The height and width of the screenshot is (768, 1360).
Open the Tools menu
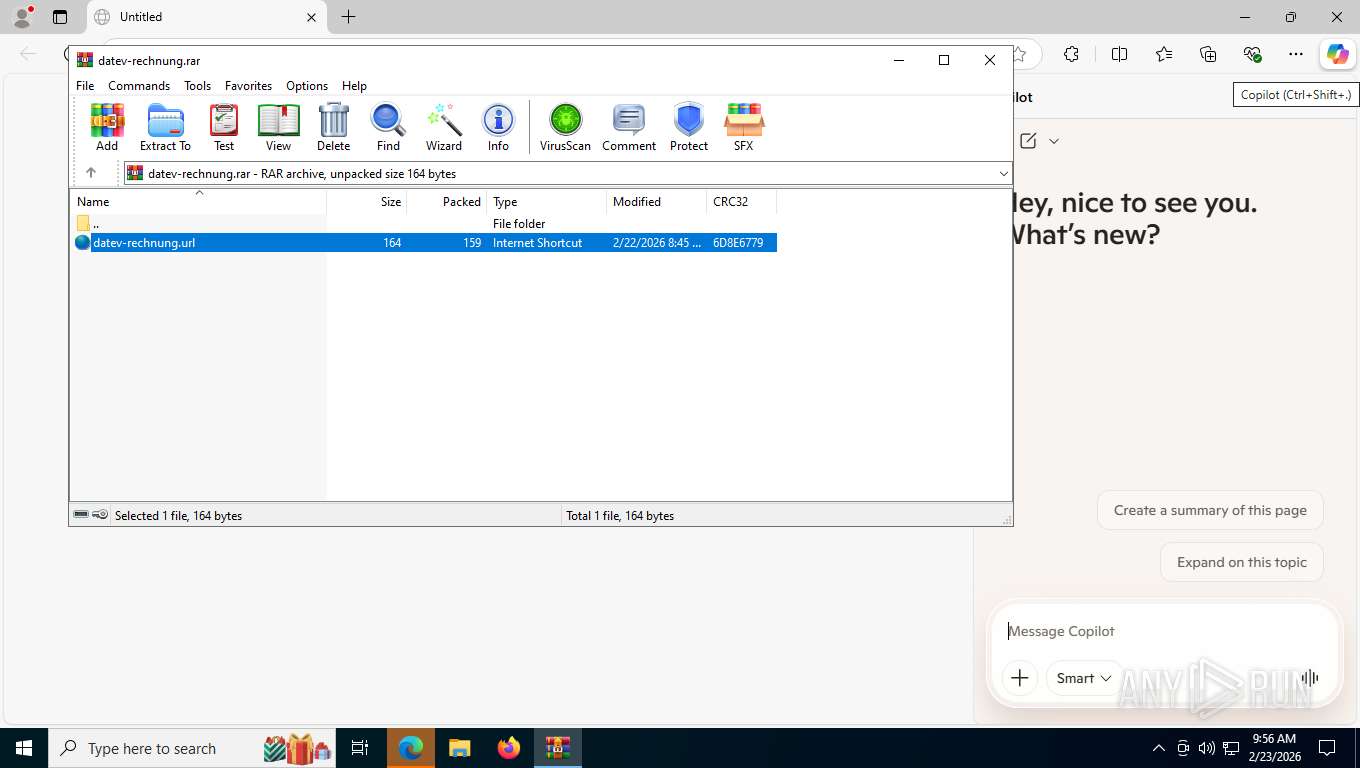(197, 86)
